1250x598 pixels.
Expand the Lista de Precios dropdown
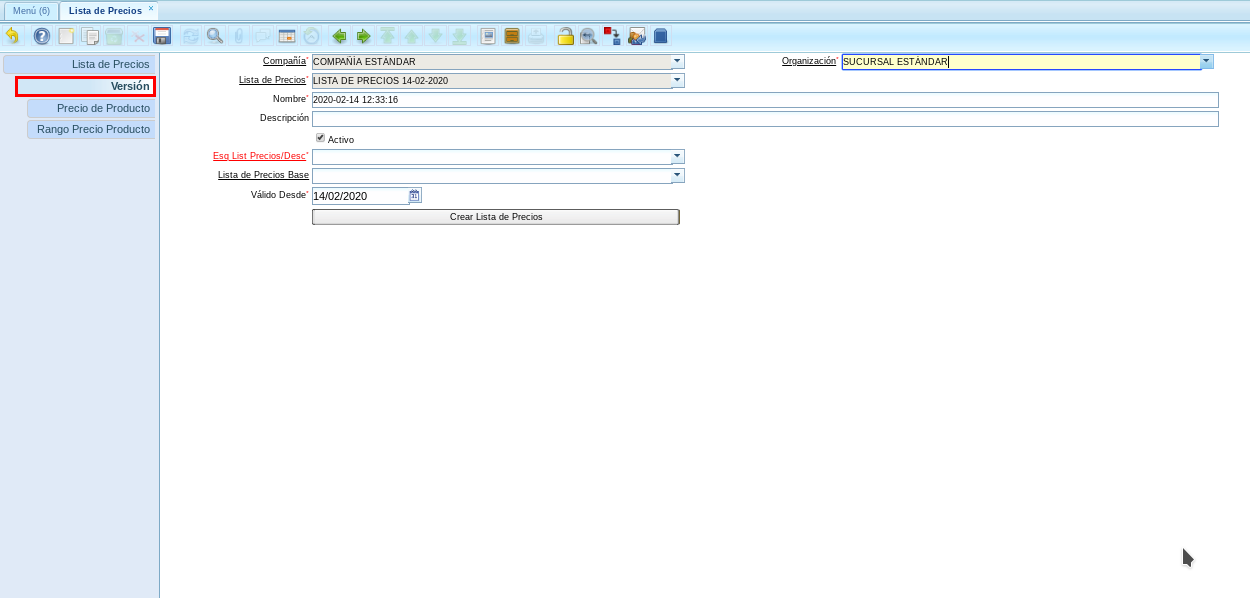tap(678, 80)
